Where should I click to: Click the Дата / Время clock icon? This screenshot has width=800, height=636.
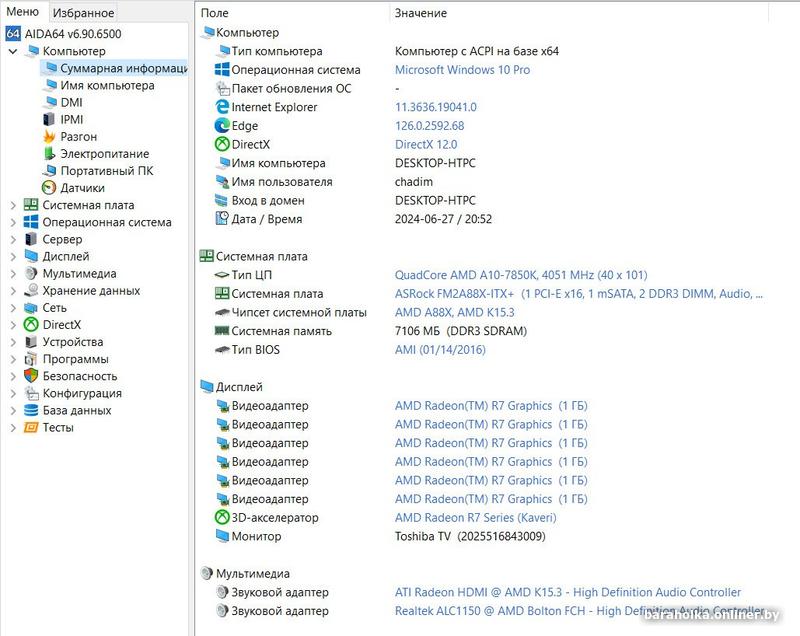[222, 218]
